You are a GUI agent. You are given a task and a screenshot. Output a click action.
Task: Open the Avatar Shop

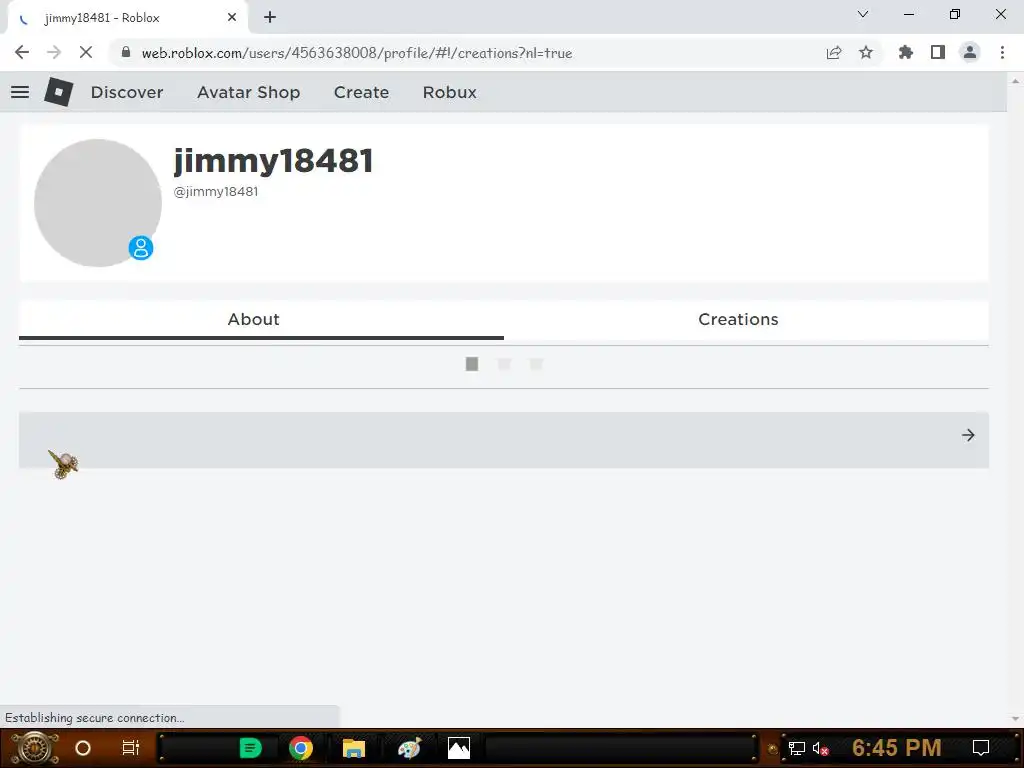pyautogui.click(x=249, y=92)
